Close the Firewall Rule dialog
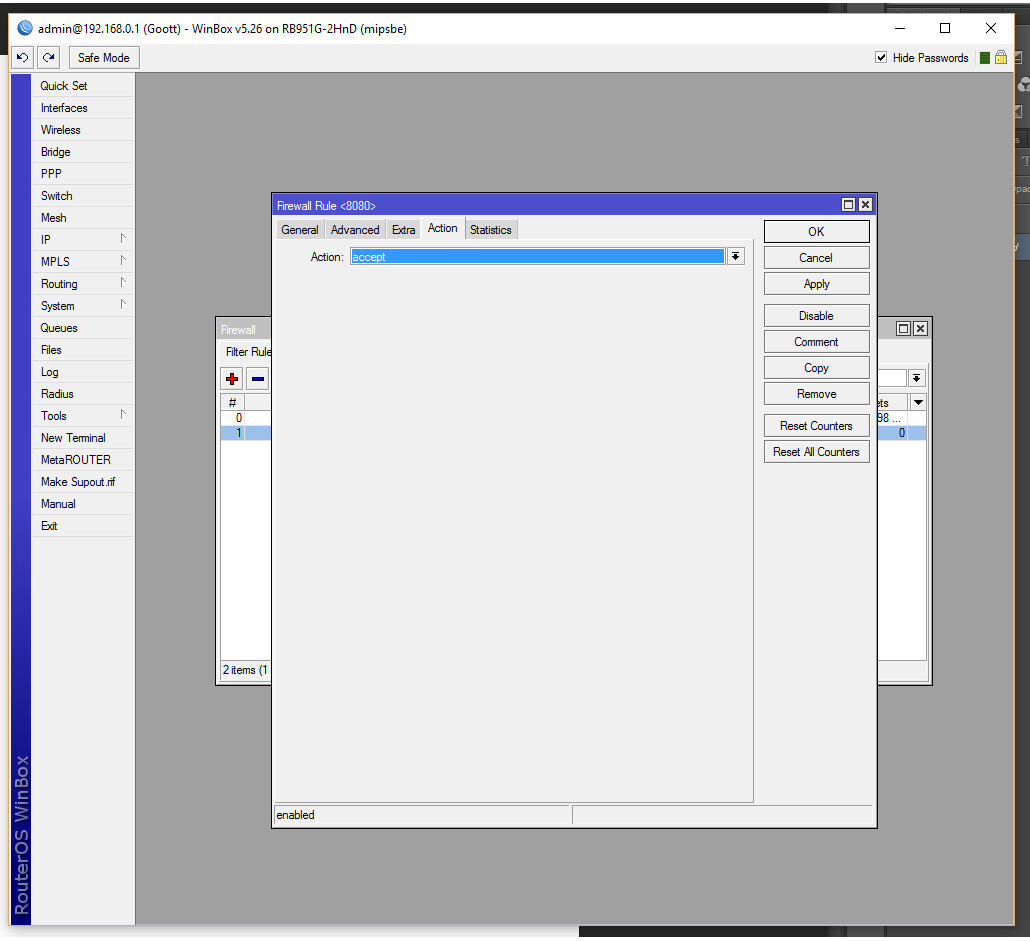This screenshot has height=941, width=1030. (866, 205)
